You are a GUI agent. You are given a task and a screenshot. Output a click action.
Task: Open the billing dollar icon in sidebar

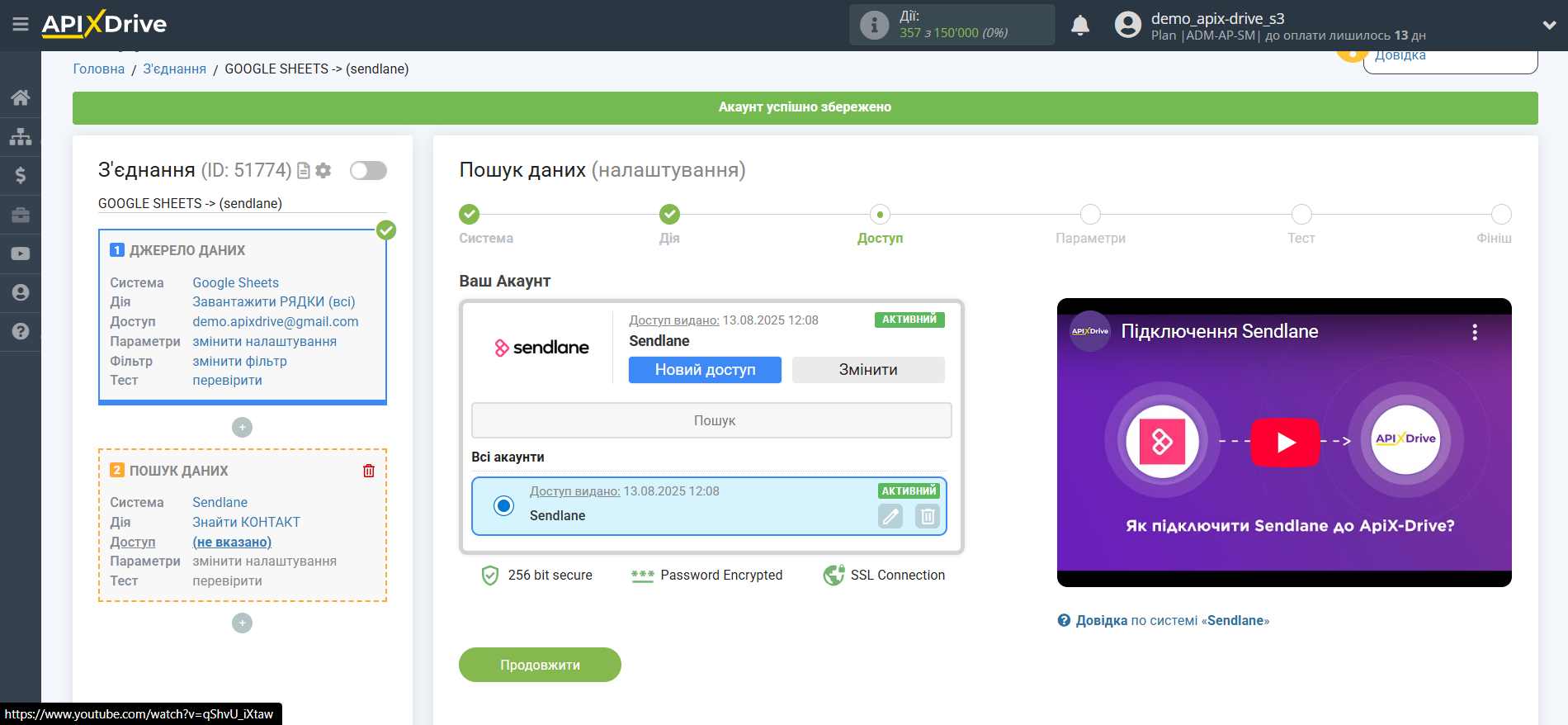click(x=21, y=175)
